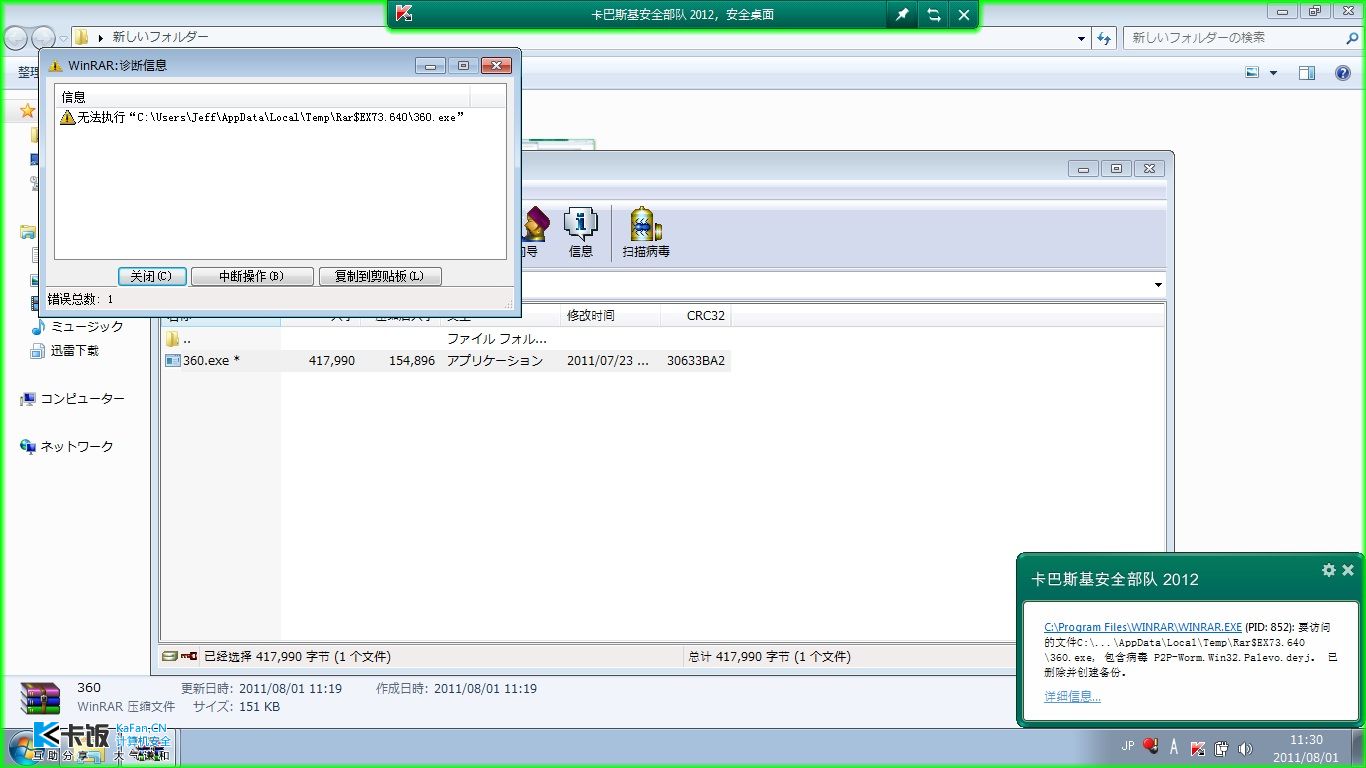Click the JP language indicator in taskbar
The width and height of the screenshot is (1366, 768).
pyautogui.click(x=1128, y=746)
